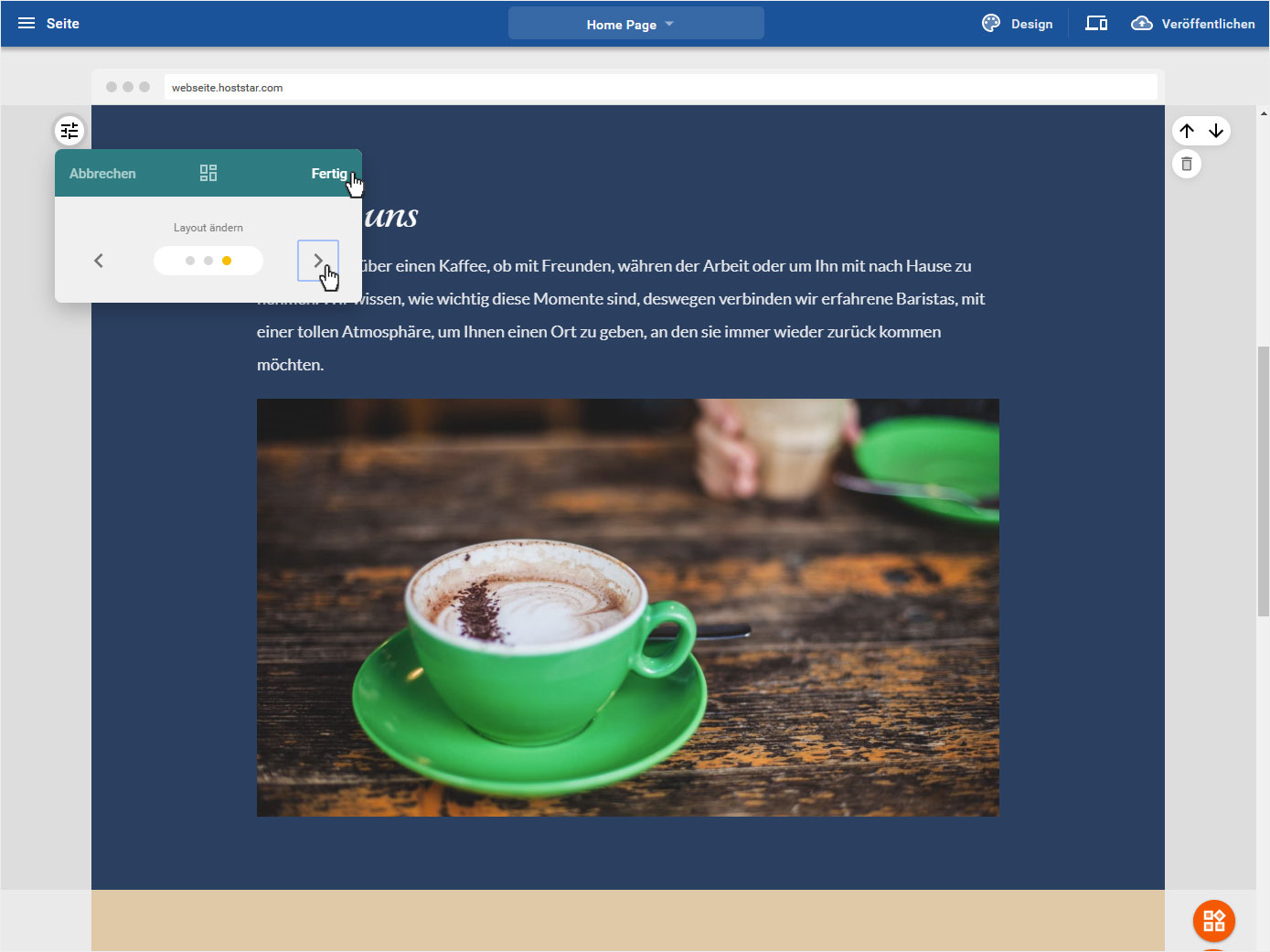Click the italic heading ending in 'uns'
The image size is (1270, 952).
(391, 216)
